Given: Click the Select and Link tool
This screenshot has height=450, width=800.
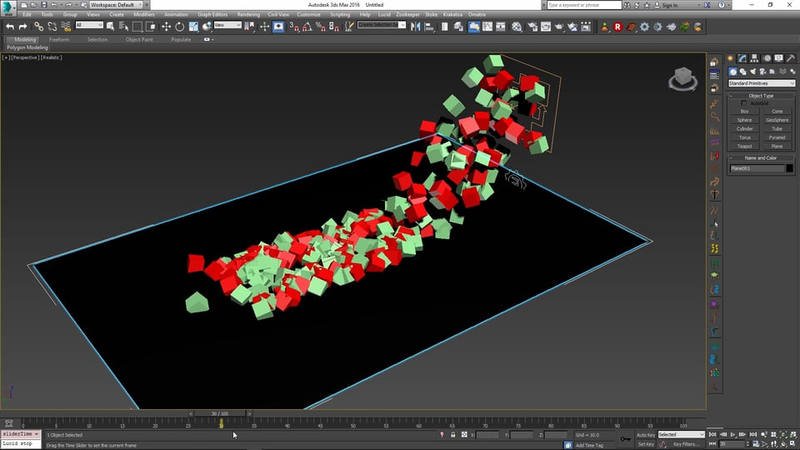Looking at the screenshot, I should point(38,26).
